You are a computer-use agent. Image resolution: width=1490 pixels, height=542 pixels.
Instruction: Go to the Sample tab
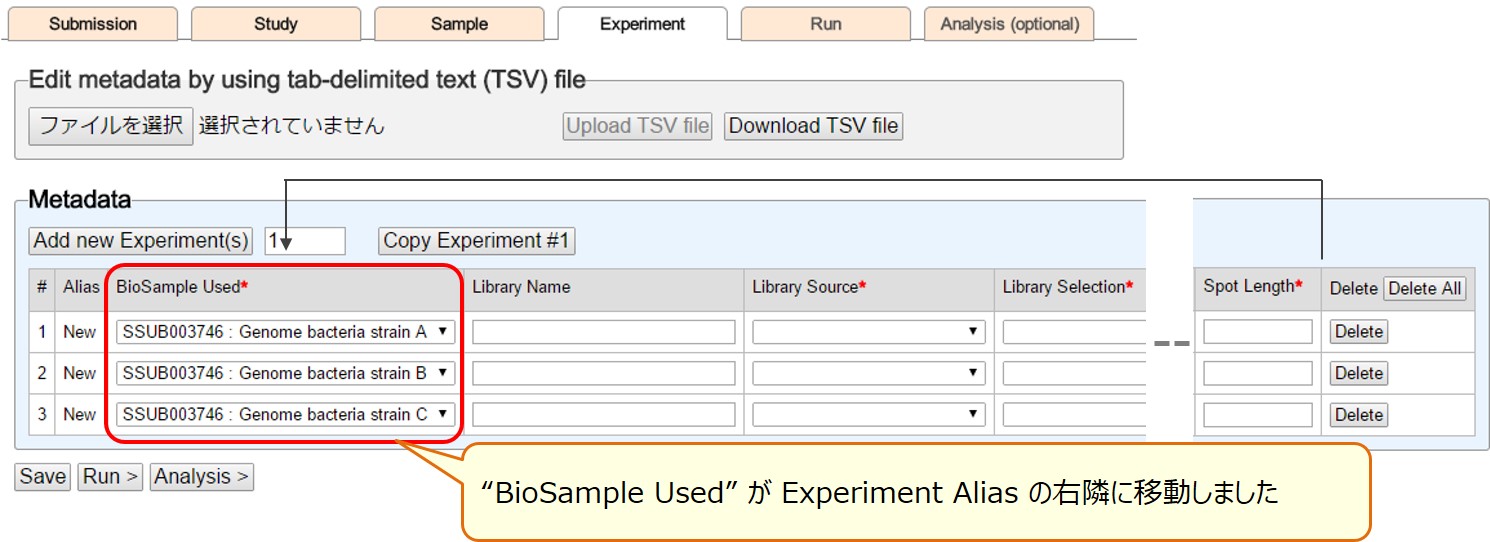pos(460,24)
